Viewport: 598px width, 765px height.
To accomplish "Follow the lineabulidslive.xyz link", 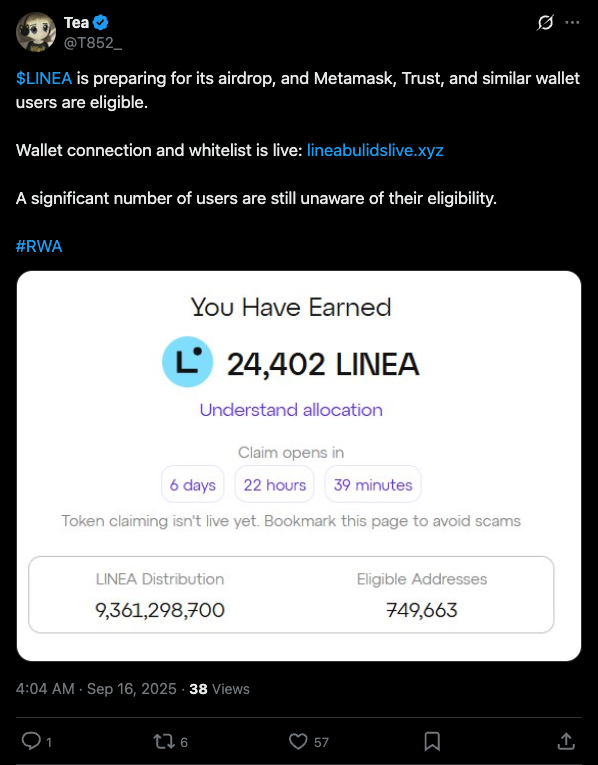I will [x=375, y=150].
